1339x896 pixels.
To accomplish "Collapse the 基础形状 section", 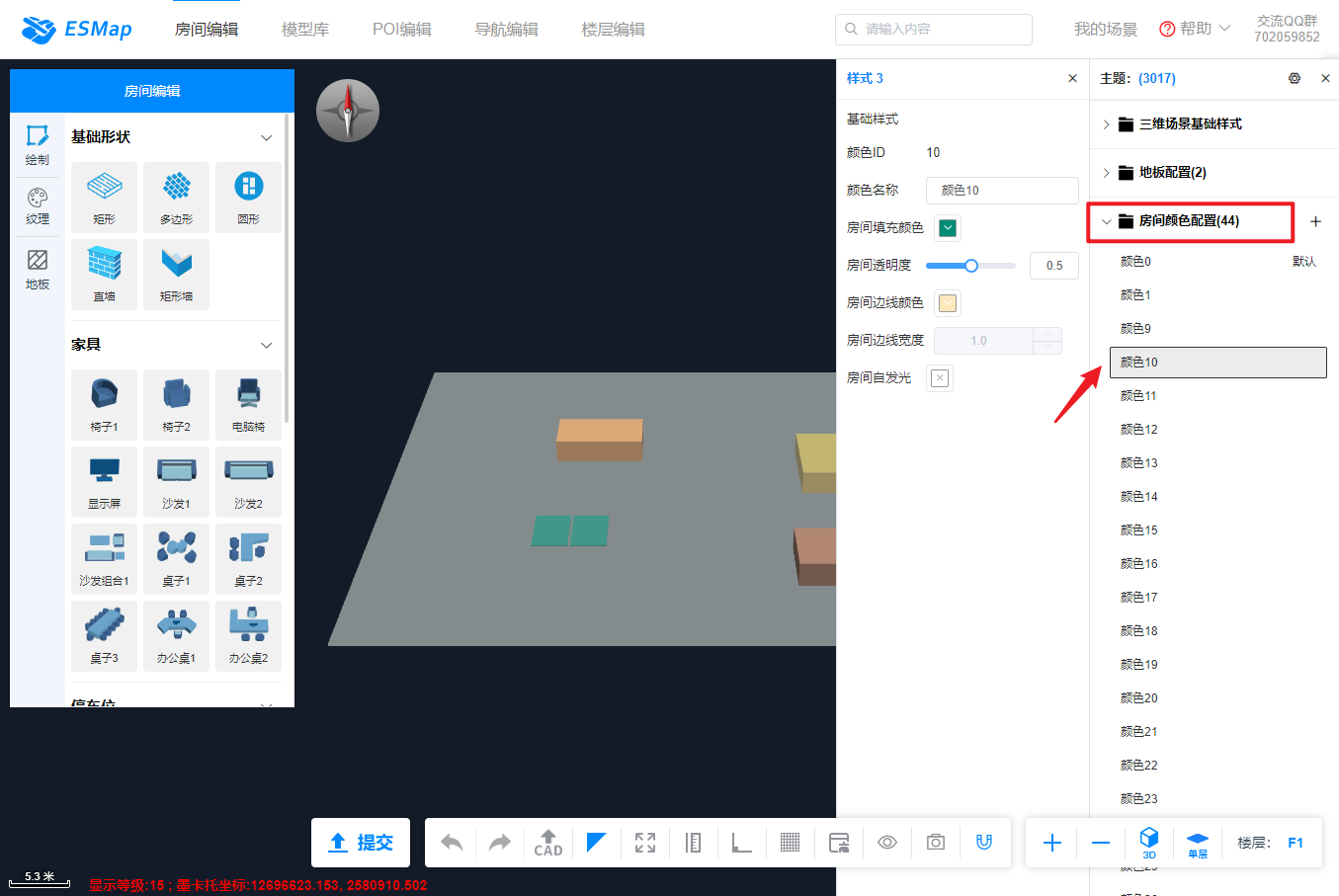I will pyautogui.click(x=266, y=137).
